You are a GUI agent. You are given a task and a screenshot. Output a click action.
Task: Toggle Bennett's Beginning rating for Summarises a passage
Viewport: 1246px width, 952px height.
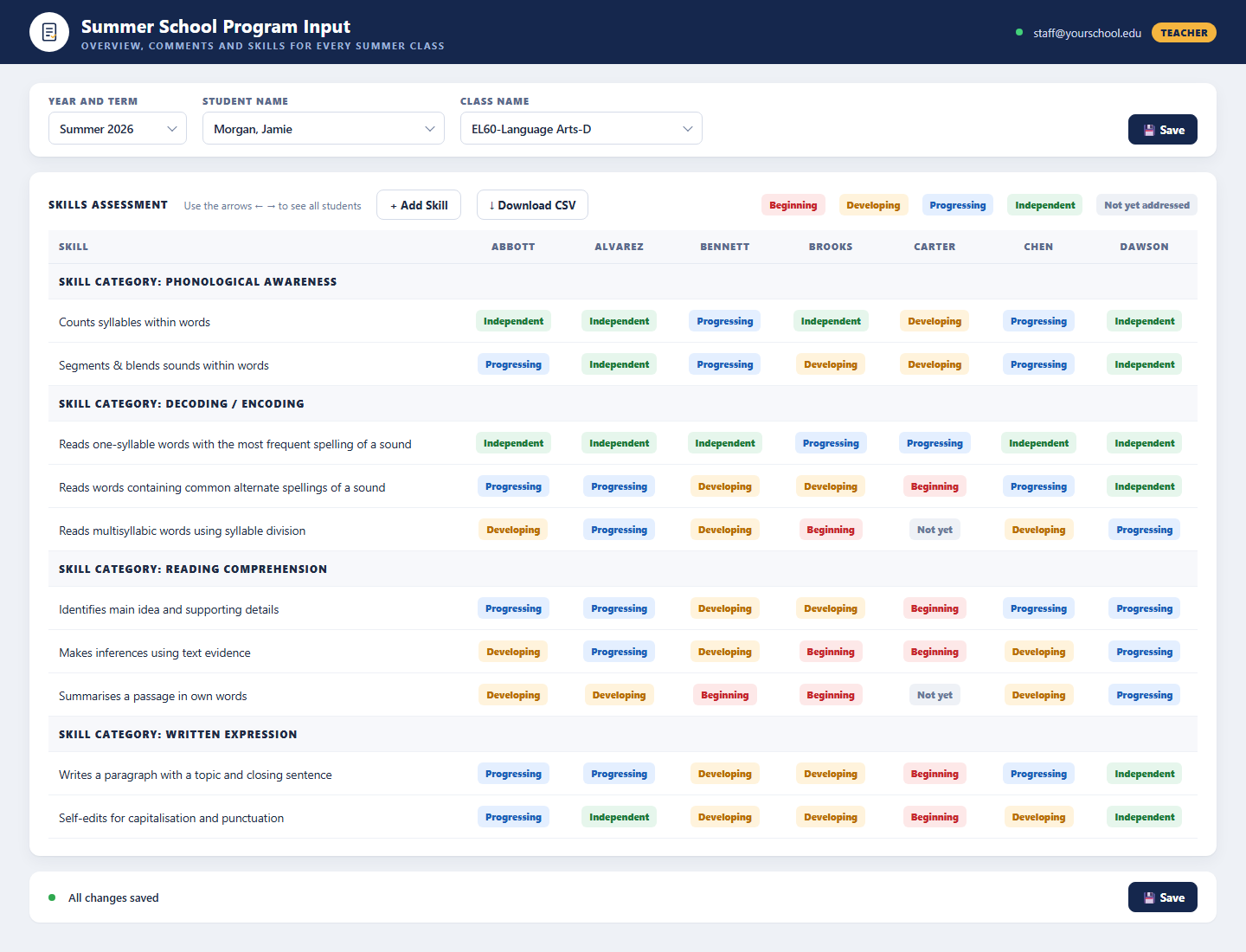[725, 695]
